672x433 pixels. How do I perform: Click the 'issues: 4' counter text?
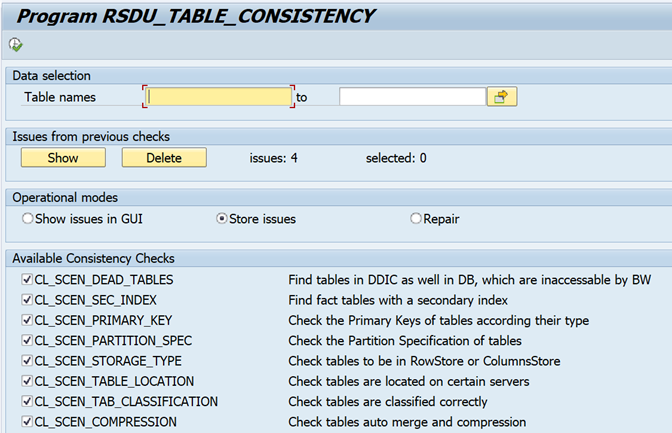tap(273, 158)
